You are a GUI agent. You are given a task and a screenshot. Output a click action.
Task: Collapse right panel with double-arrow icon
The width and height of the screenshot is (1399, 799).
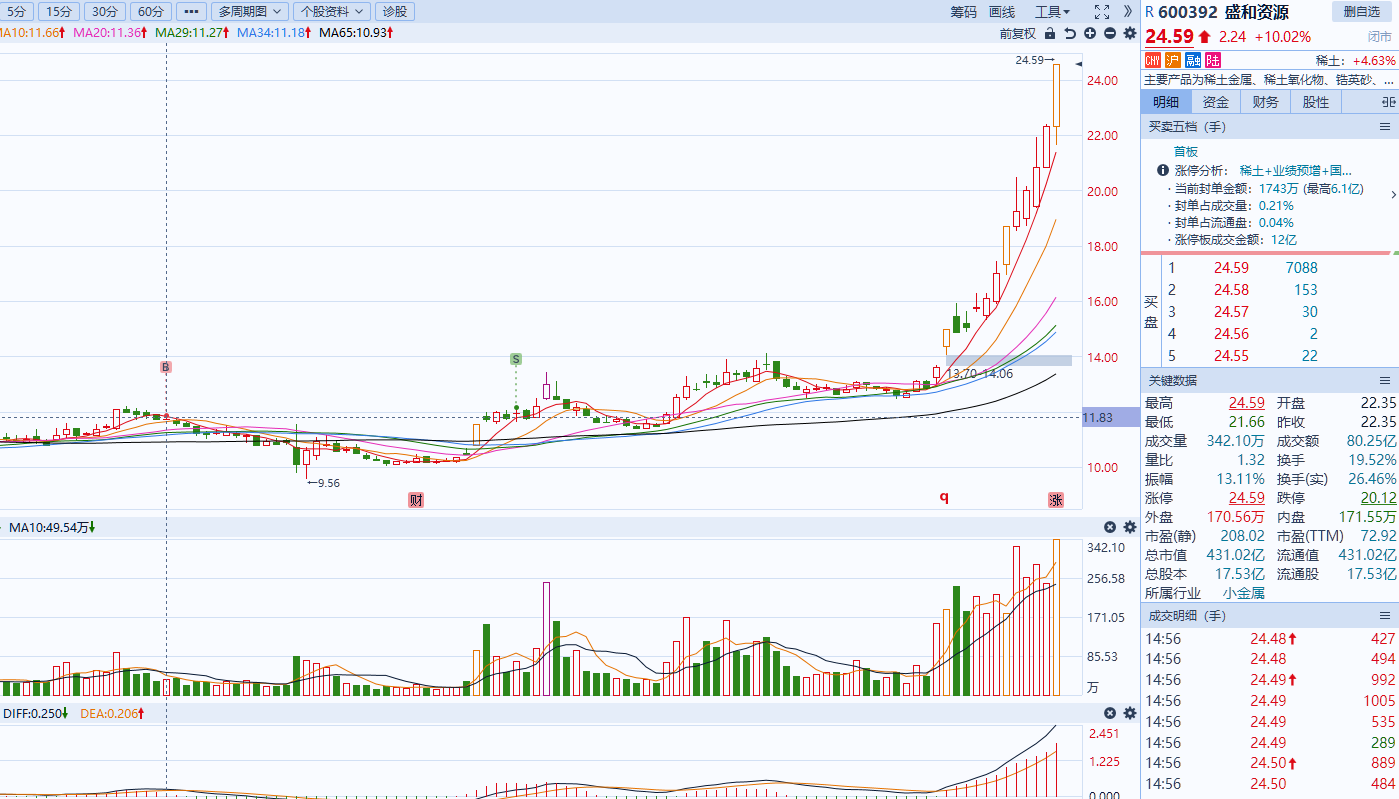coord(1128,12)
